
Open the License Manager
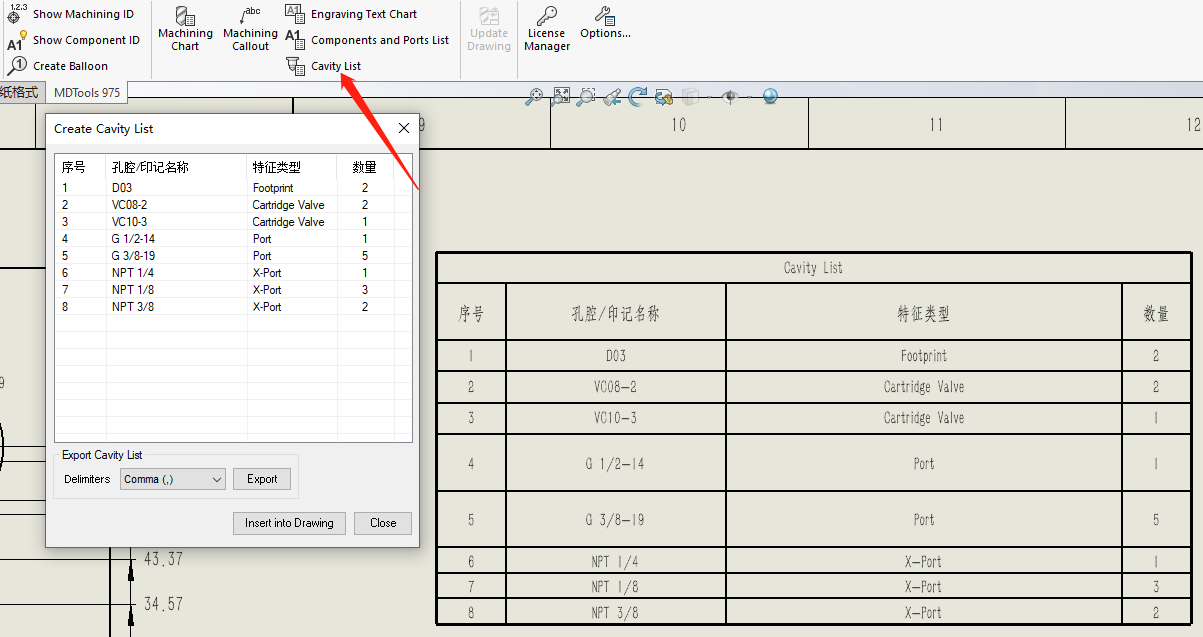point(547,28)
